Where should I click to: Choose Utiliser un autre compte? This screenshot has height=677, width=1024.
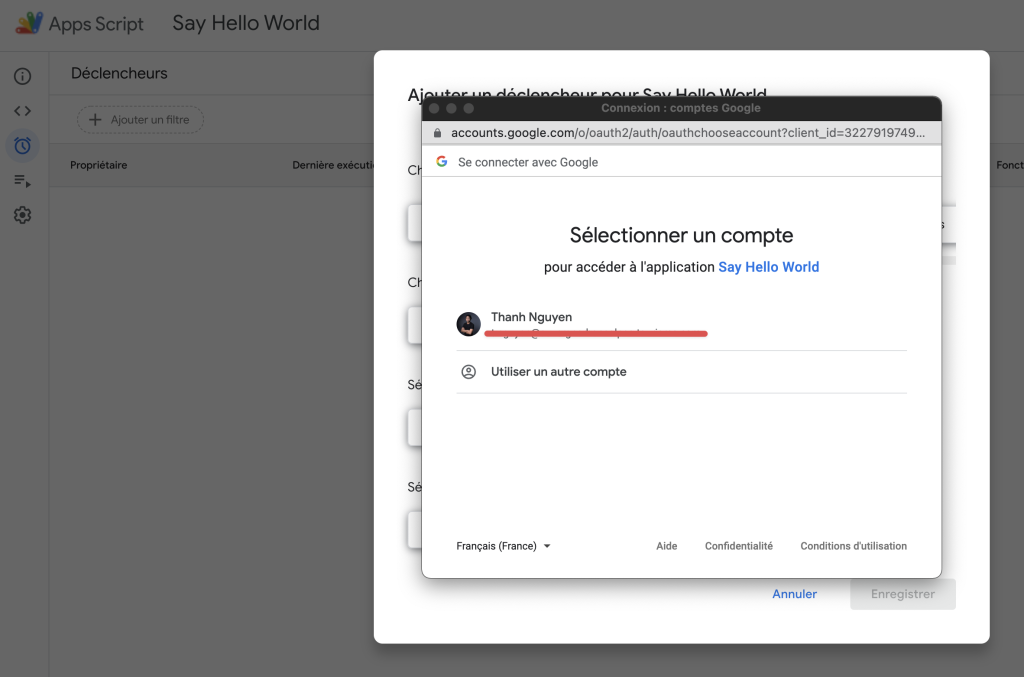tap(558, 372)
